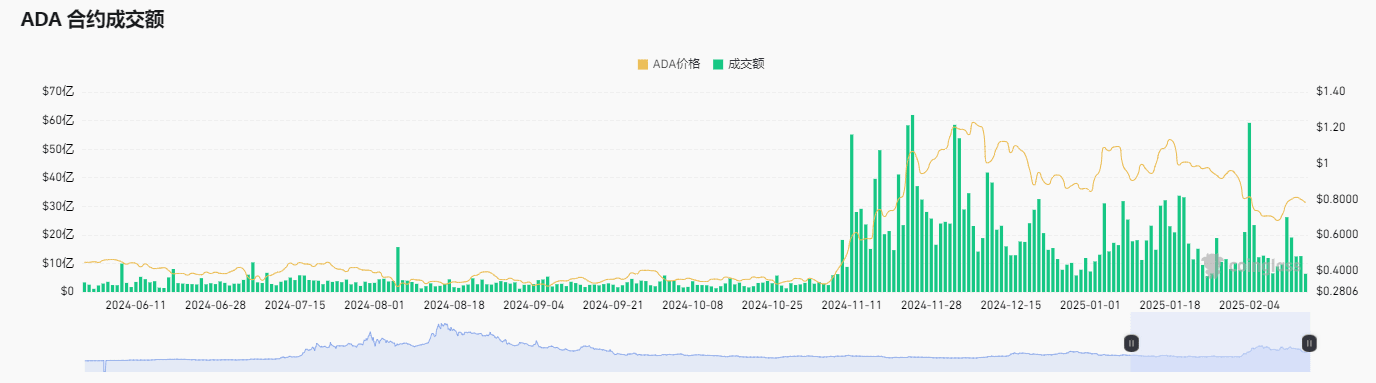The height and width of the screenshot is (383, 1376).
Task: Click x-axis label 2024-06-28
Action: 215,305
